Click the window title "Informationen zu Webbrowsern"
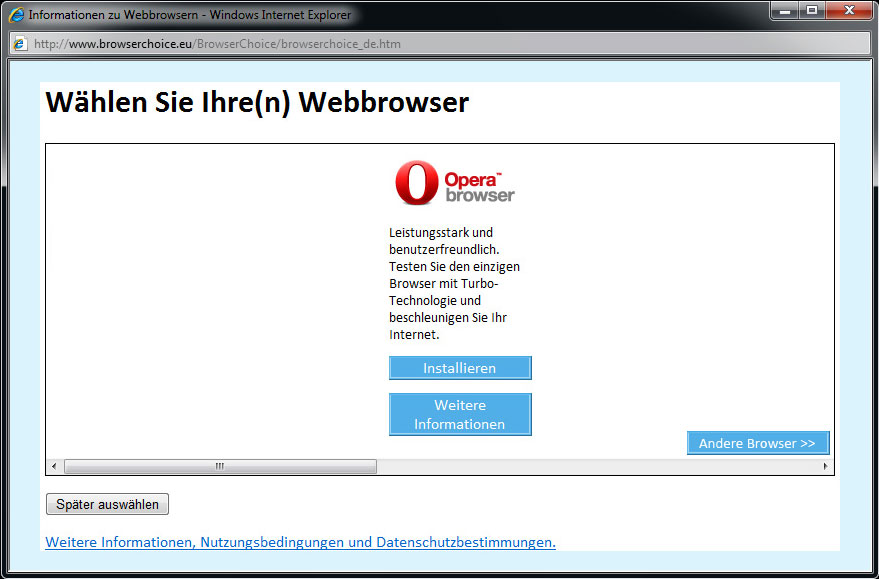The image size is (879, 579). point(113,15)
